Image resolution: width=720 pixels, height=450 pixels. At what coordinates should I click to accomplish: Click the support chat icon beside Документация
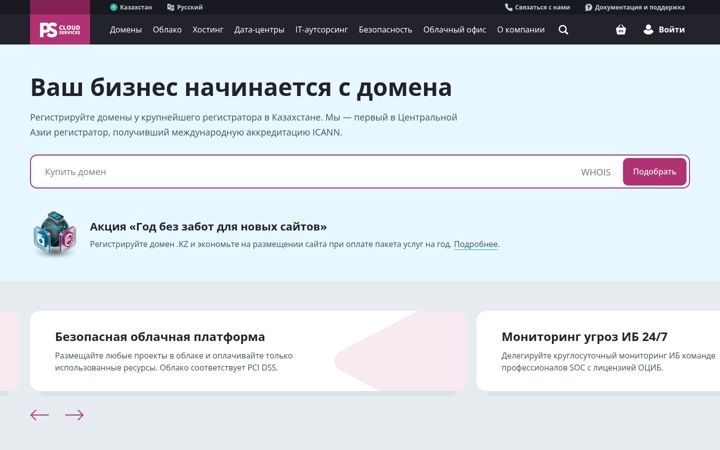click(588, 7)
